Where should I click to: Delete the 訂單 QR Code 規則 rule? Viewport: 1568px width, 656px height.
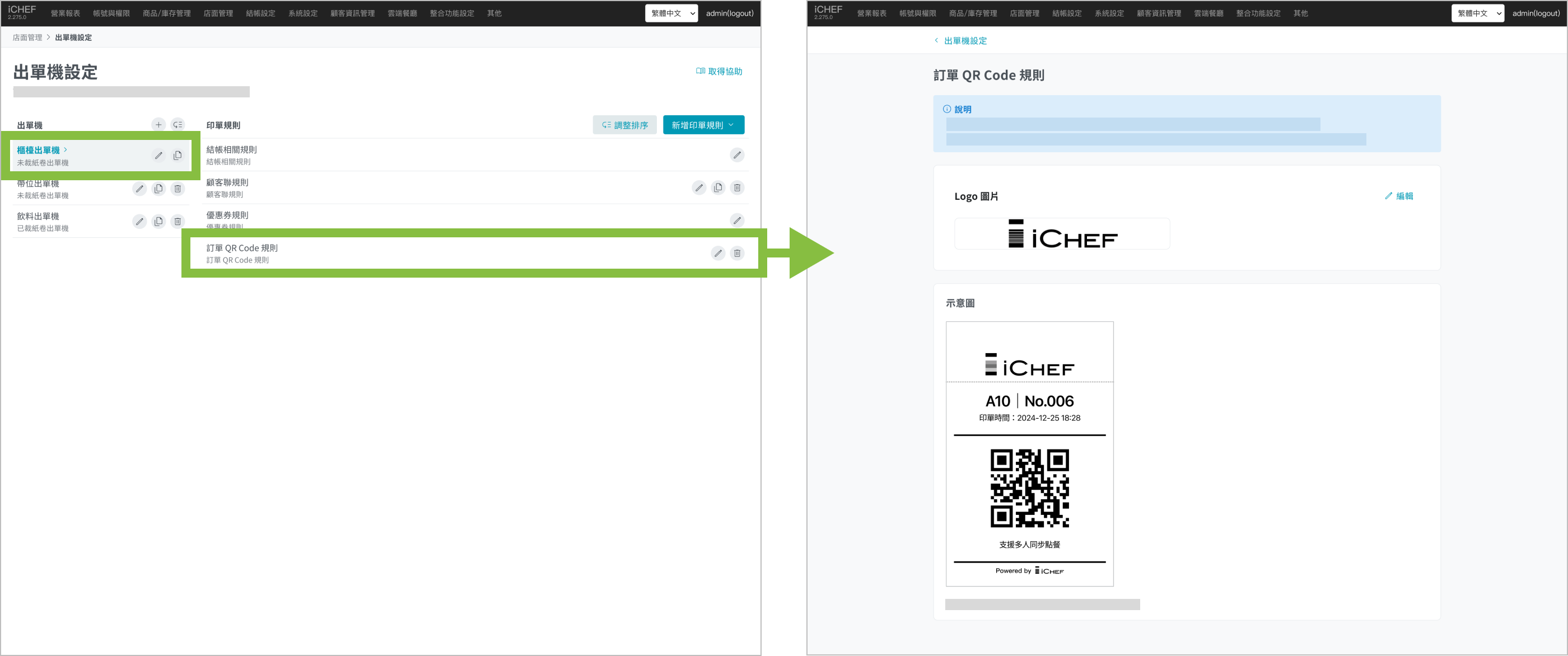(736, 253)
